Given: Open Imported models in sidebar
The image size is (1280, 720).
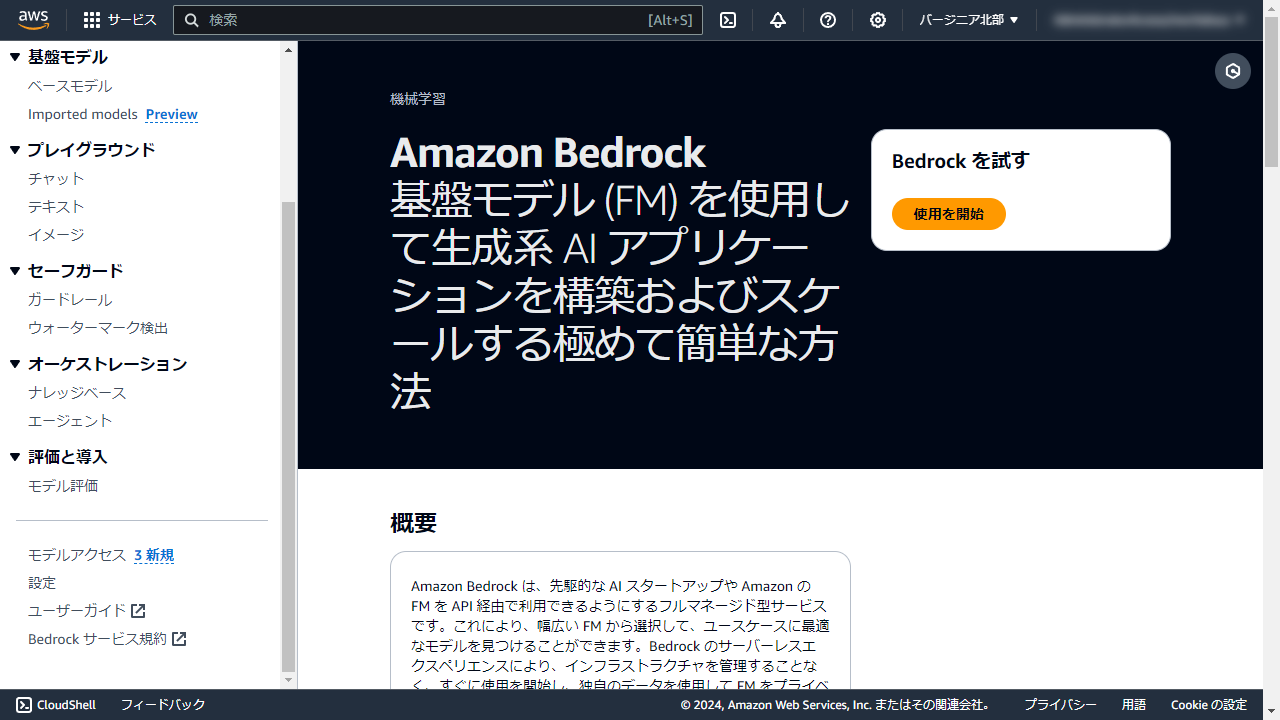Looking at the screenshot, I should [x=83, y=114].
